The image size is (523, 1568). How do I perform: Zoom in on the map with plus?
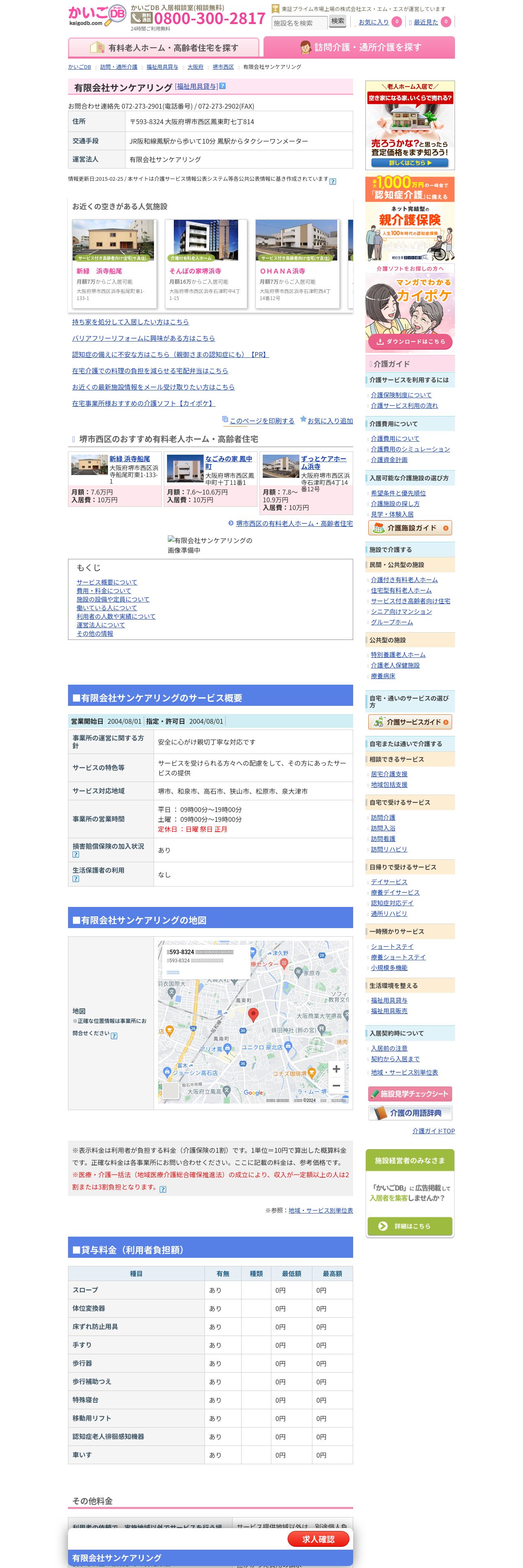tap(336, 1069)
